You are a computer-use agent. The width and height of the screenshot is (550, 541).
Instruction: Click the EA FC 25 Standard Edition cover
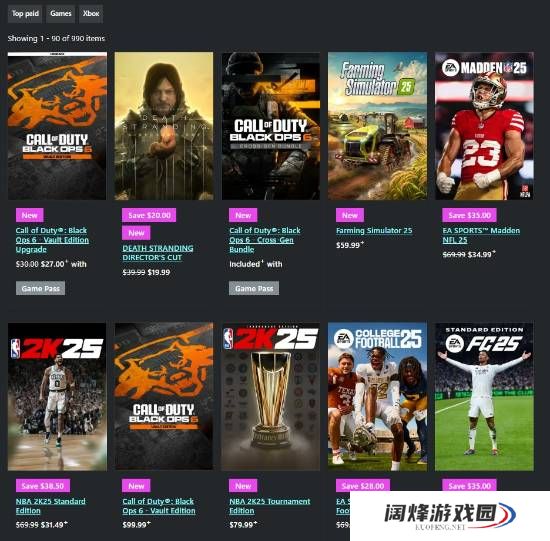click(484, 396)
